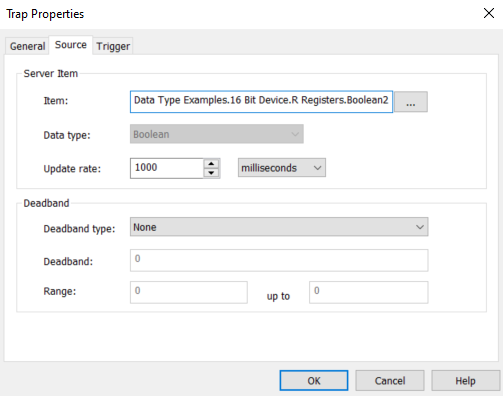Click the 'Trap Properties' window title
Viewport: 503px width, 396px height.
point(45,14)
